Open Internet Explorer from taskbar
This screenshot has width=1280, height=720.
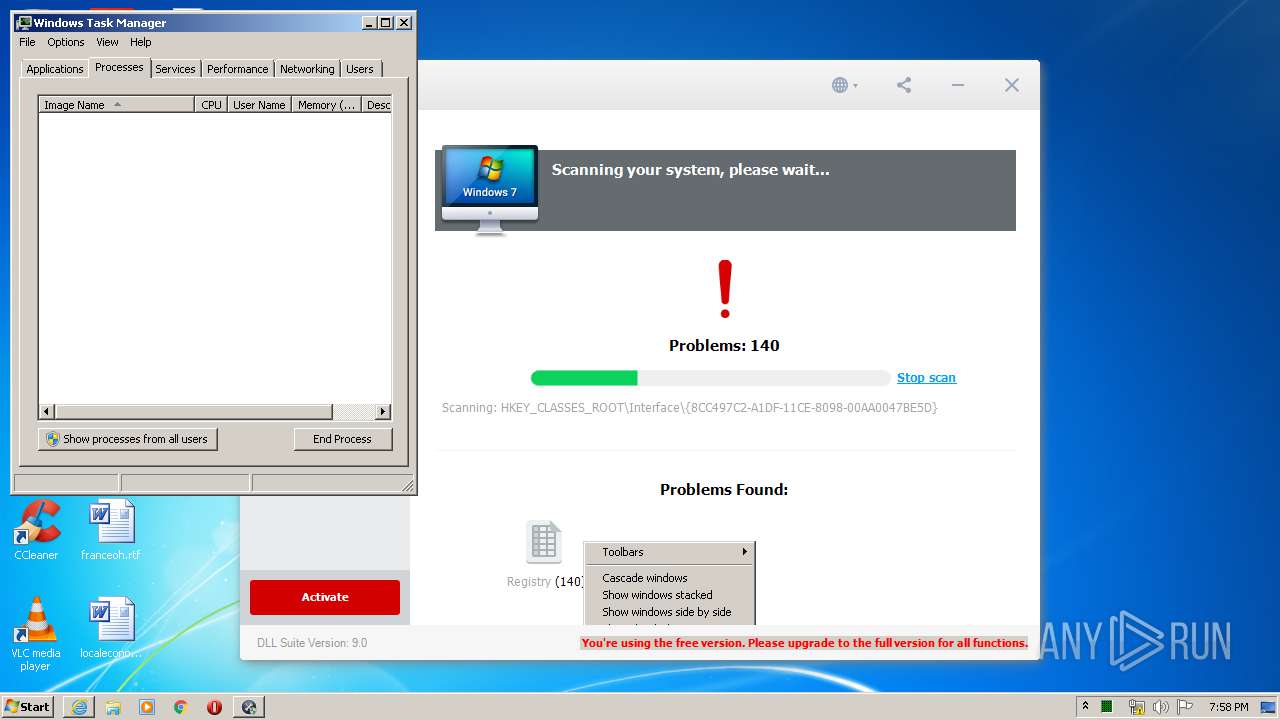[79, 707]
